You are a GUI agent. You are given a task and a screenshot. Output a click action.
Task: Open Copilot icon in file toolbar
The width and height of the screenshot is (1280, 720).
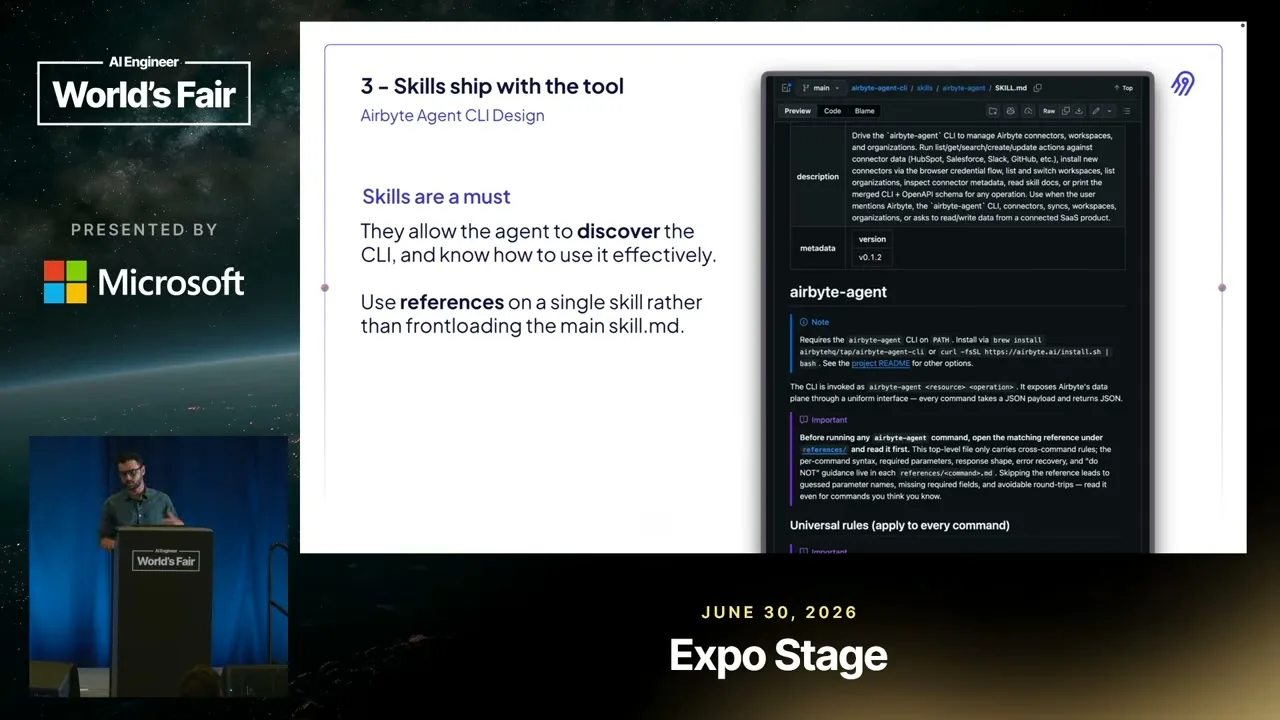tap(1010, 111)
